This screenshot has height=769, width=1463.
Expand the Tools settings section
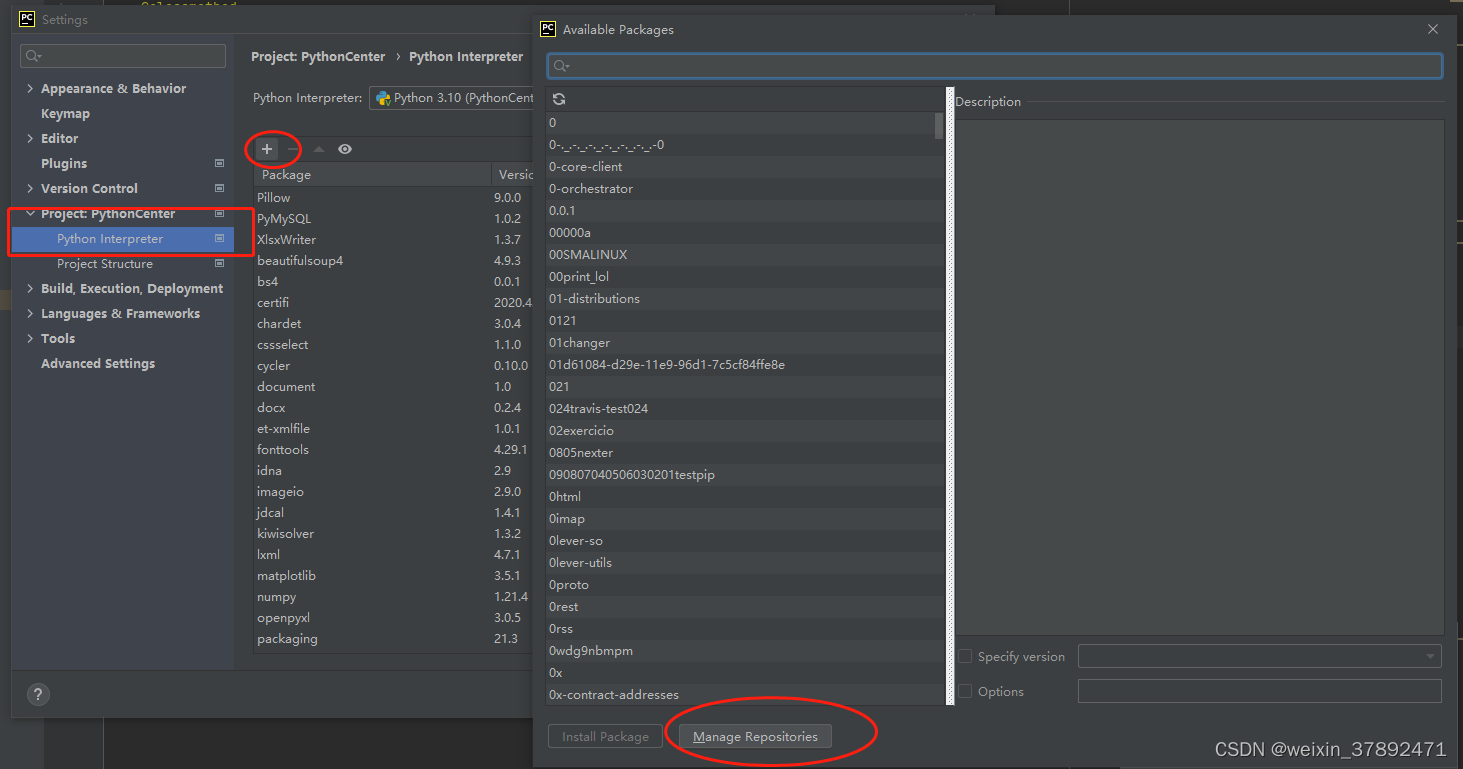pos(30,339)
